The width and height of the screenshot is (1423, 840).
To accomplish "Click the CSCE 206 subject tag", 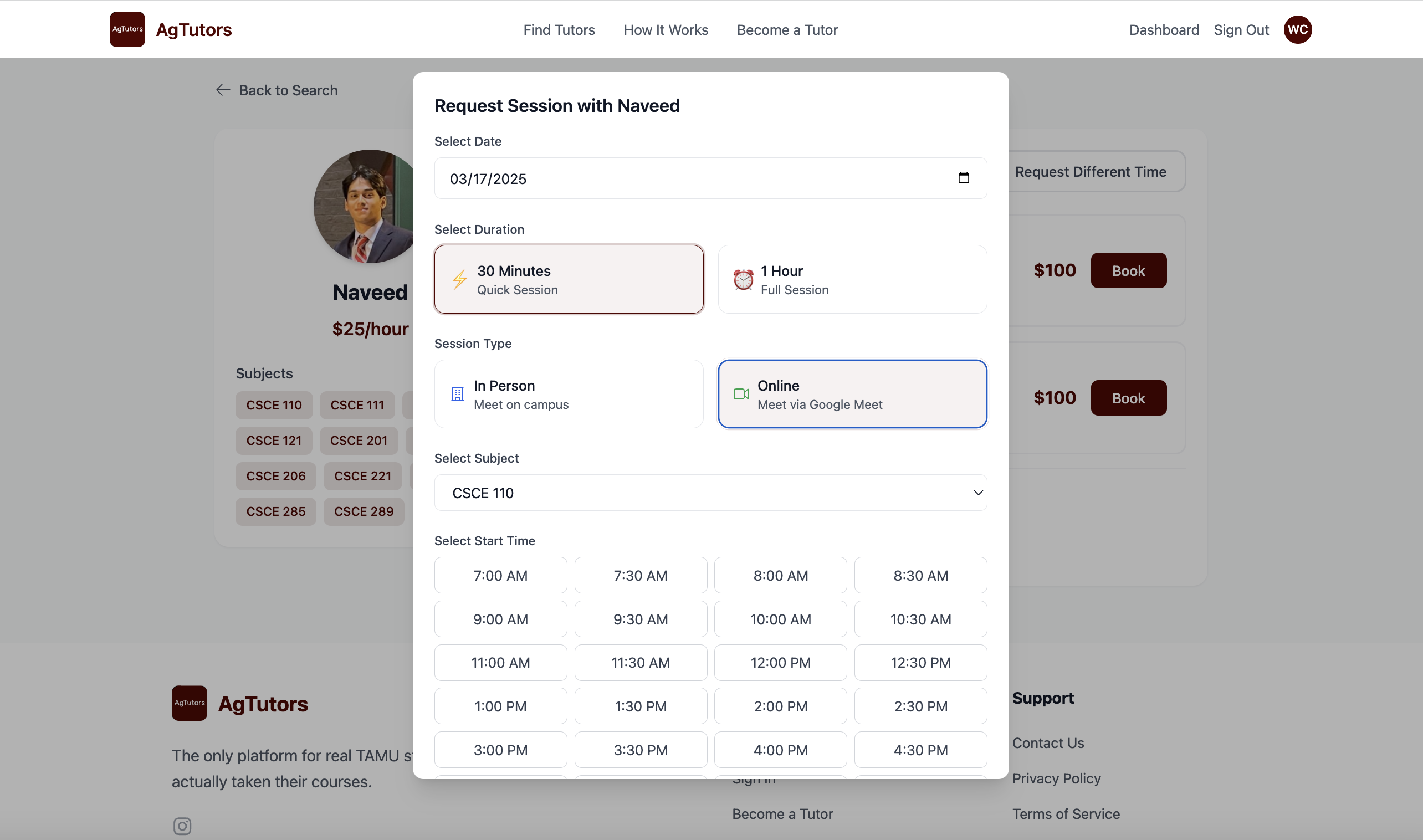I will [x=275, y=476].
